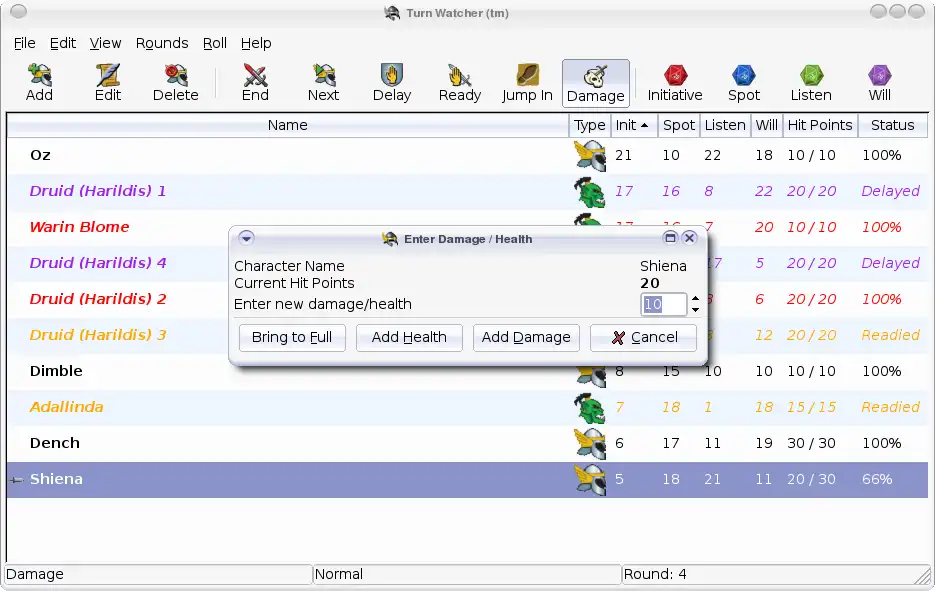Click the damage/health input field

click(x=664, y=304)
